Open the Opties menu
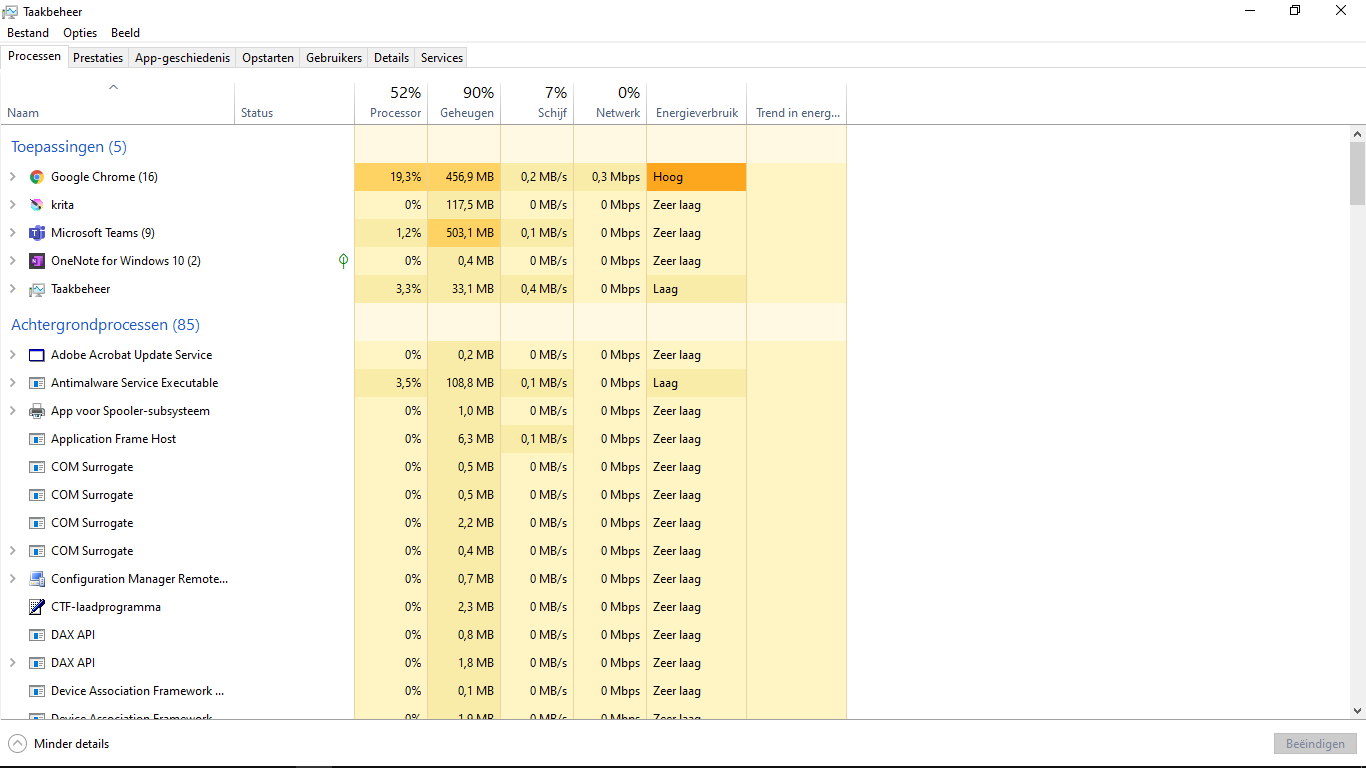 [x=80, y=33]
